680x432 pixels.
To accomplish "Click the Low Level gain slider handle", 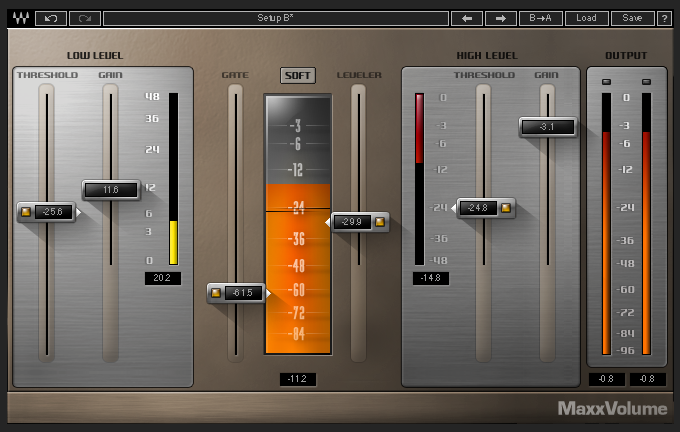I will tap(110, 190).
